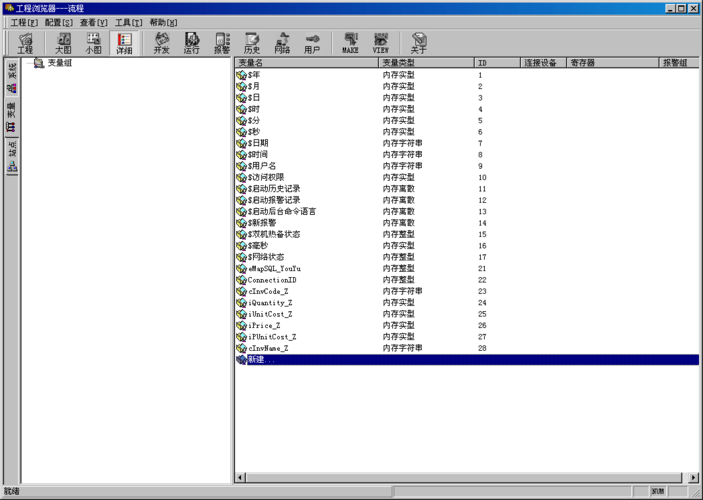Select the 变量组 tree node
The height and width of the screenshot is (500, 703).
pyautogui.click(x=59, y=63)
